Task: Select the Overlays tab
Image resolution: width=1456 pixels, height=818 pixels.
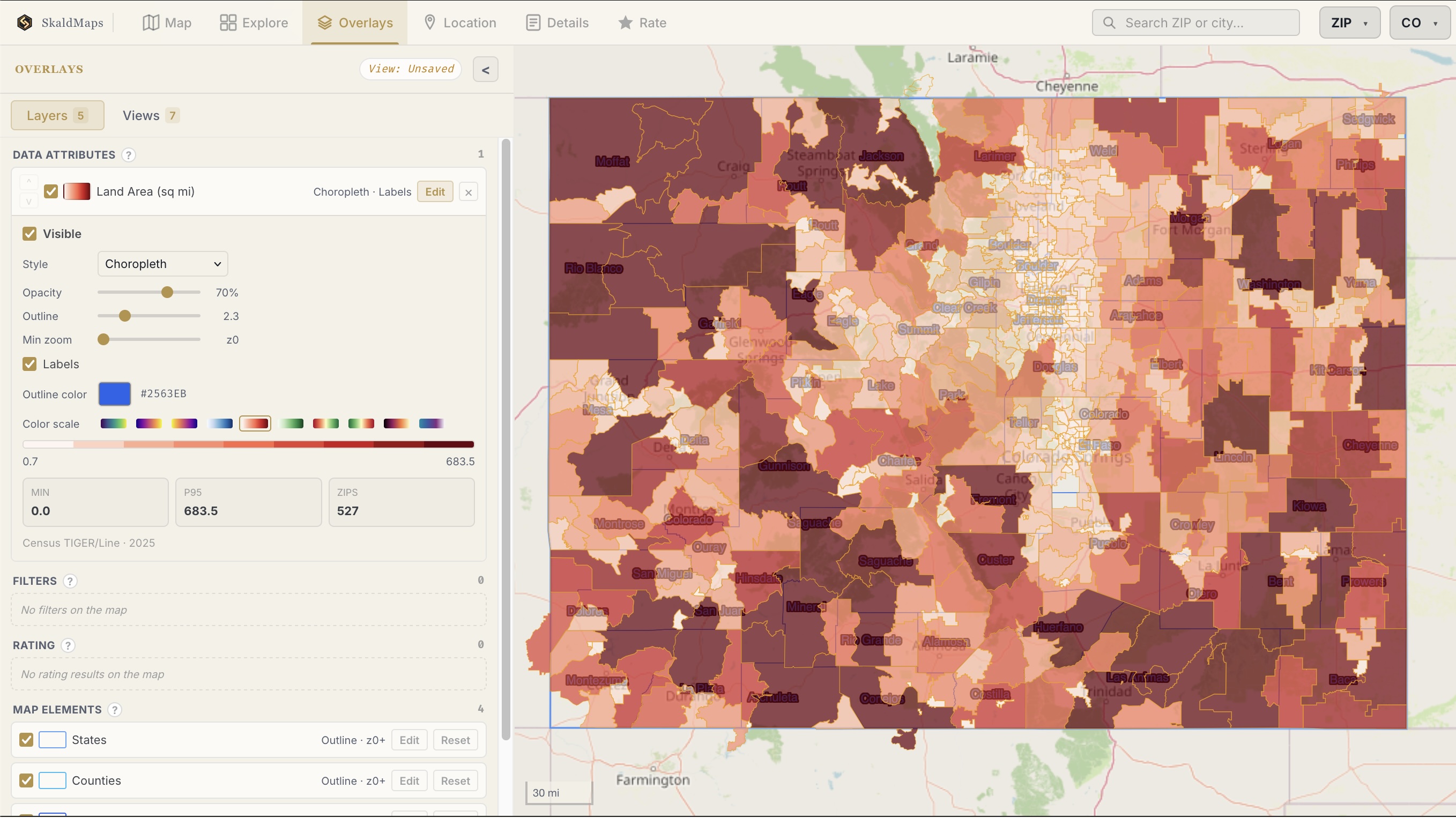Action: click(x=355, y=23)
